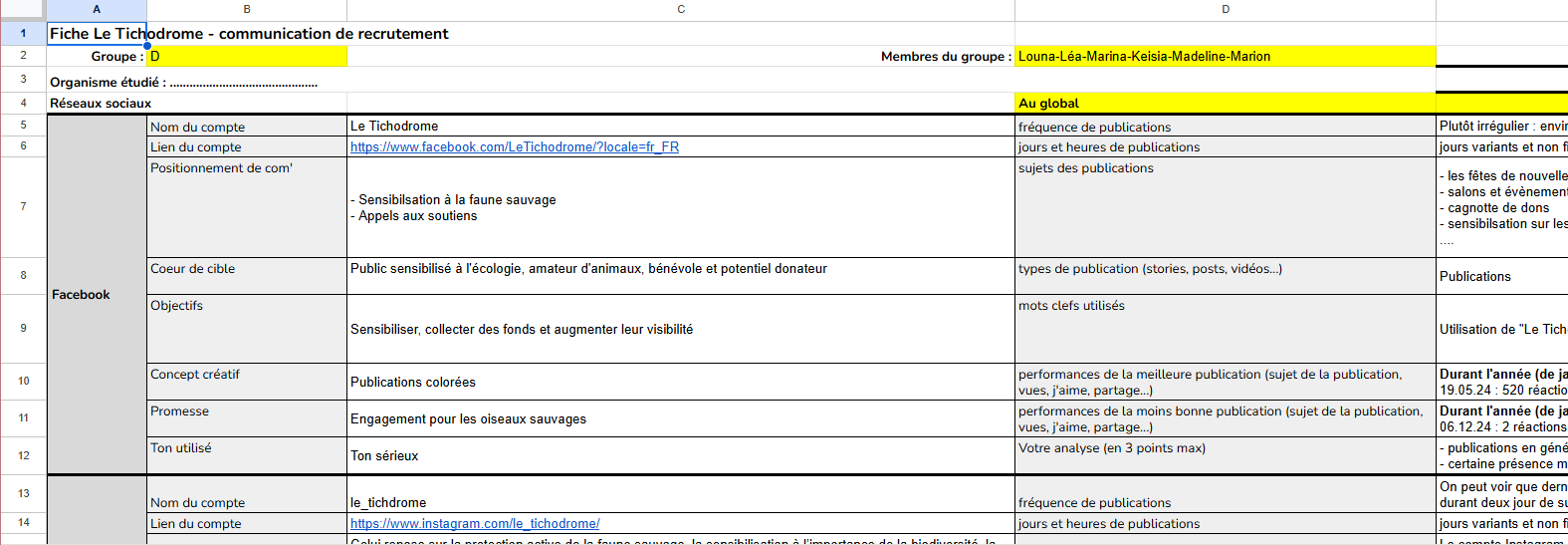Select column C header
Screen dimensions: 1568x545
coord(681,9)
